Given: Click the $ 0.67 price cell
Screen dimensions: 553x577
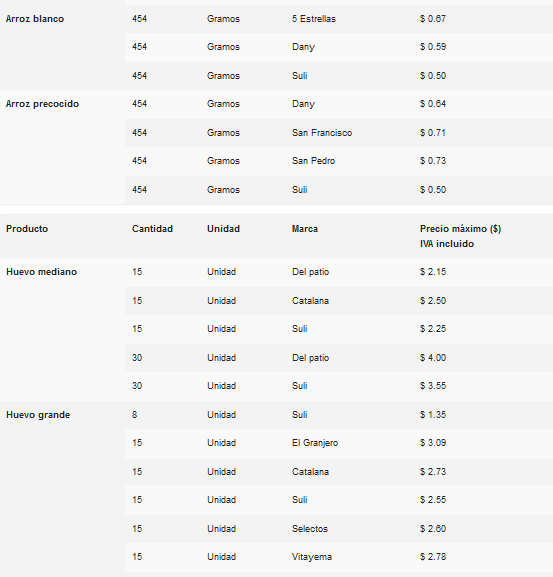Looking at the screenshot, I should click(x=433, y=19).
